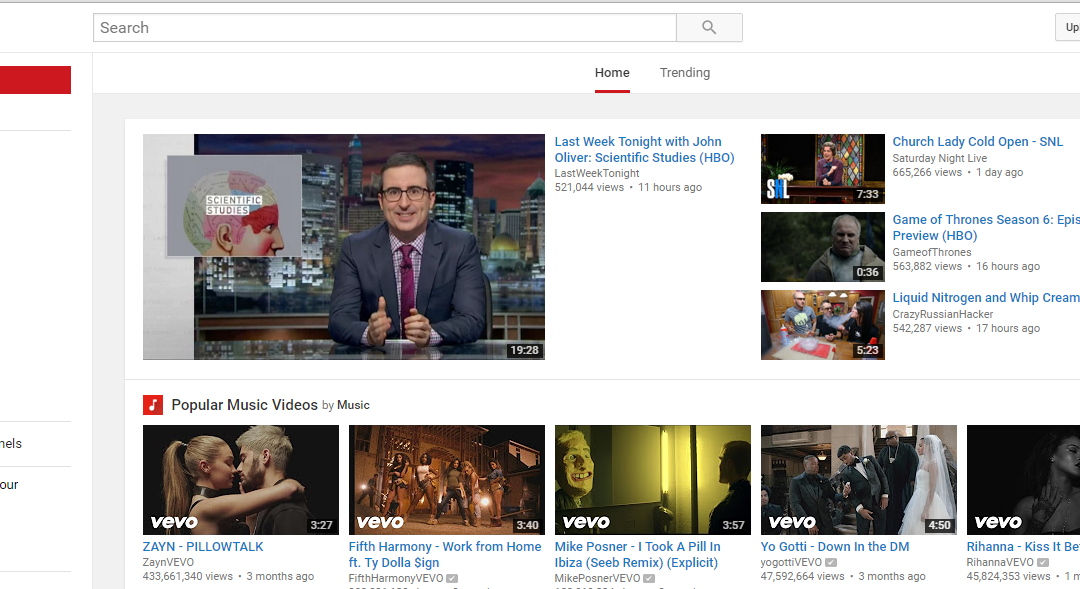Click '47,592,664 views' under Yo Gotti
1080x589 pixels.
pyautogui.click(x=802, y=577)
